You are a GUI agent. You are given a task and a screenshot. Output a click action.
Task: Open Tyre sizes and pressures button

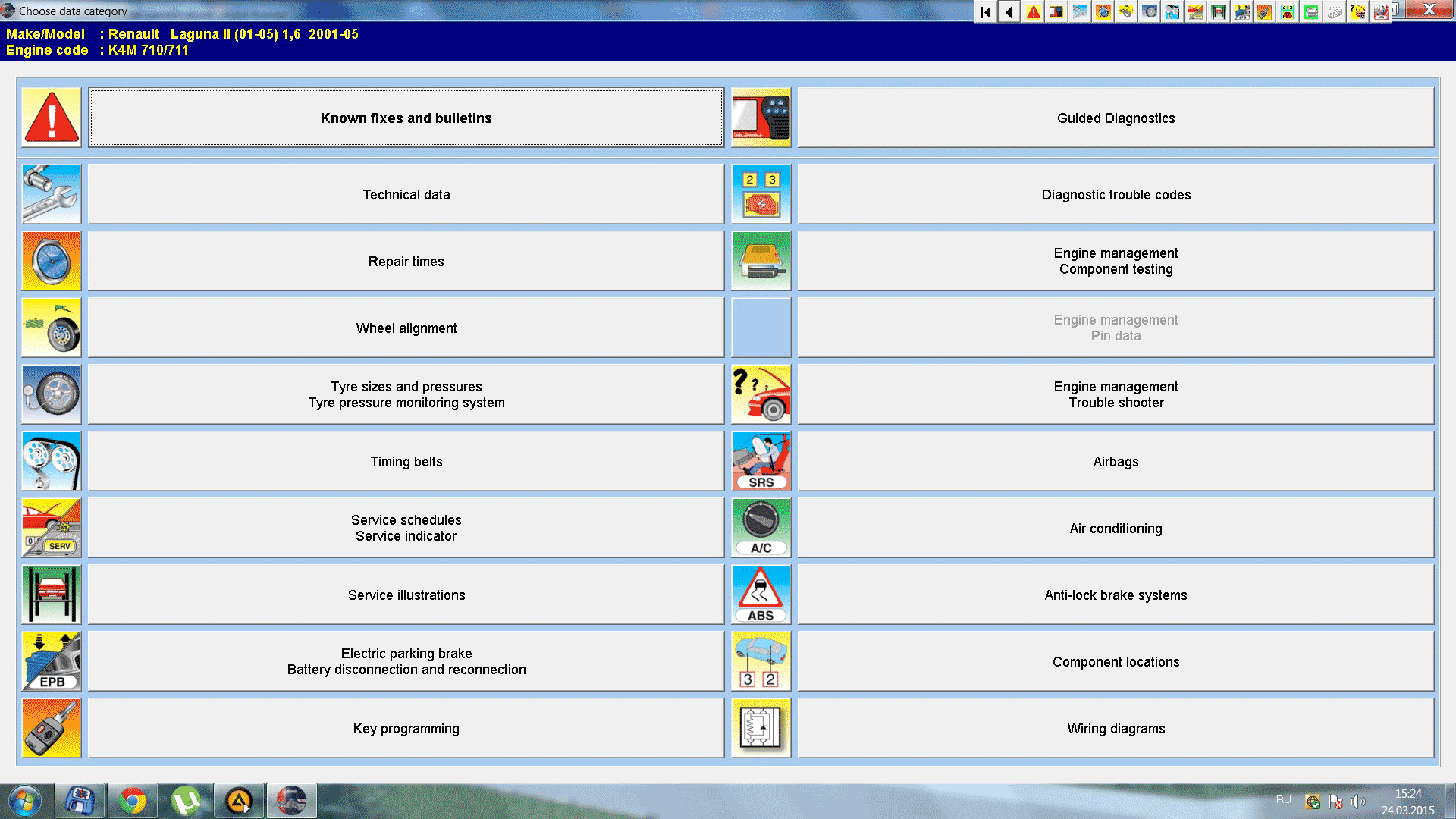click(x=406, y=394)
